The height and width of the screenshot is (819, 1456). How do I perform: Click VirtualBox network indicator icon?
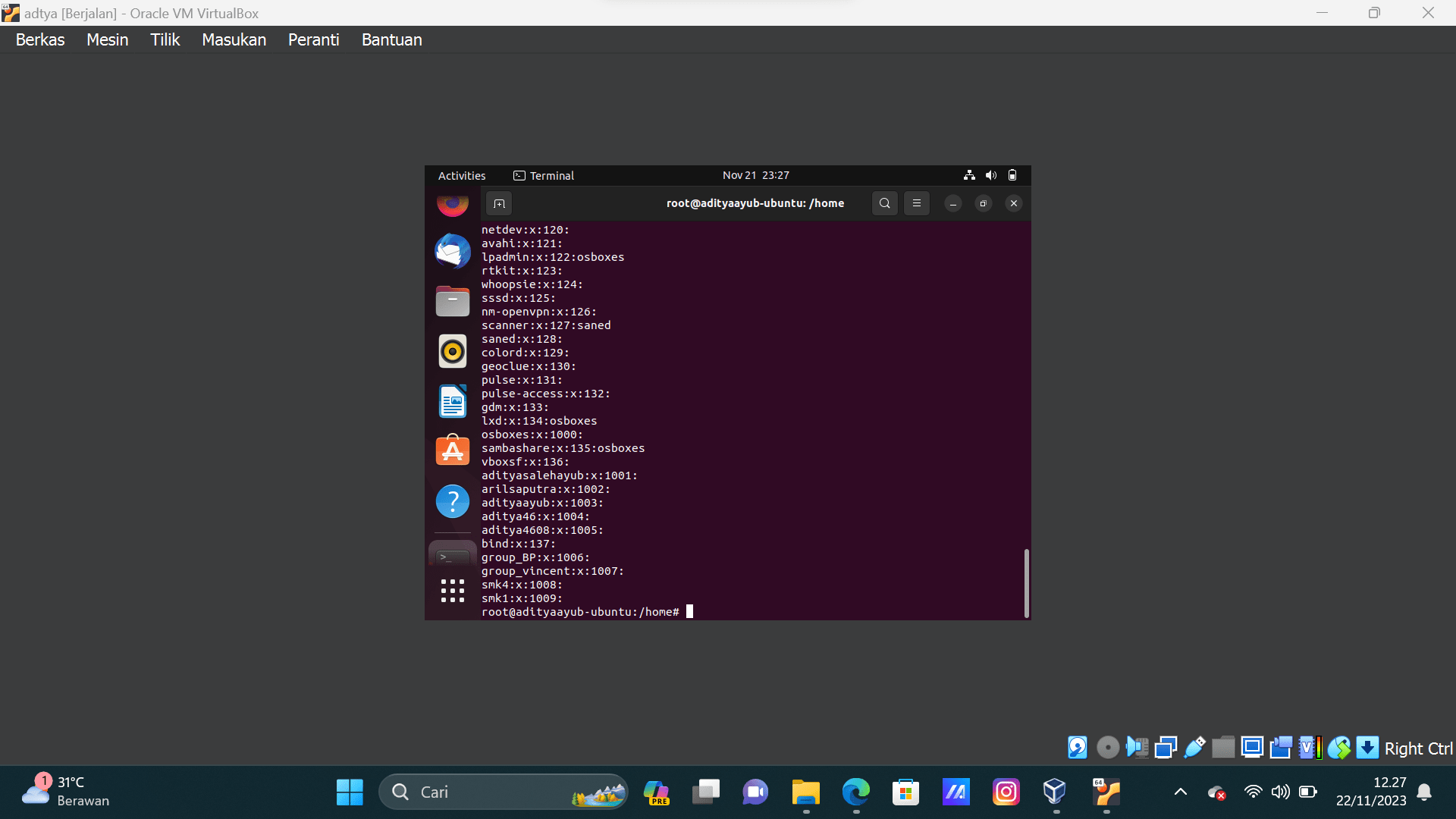coord(1166,748)
